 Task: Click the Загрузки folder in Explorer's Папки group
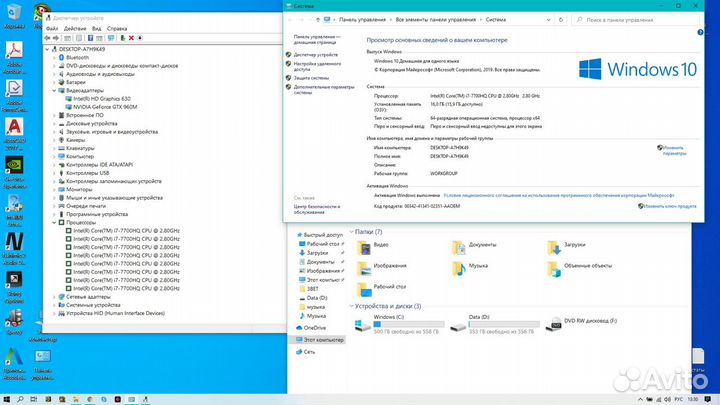[x=566, y=248]
